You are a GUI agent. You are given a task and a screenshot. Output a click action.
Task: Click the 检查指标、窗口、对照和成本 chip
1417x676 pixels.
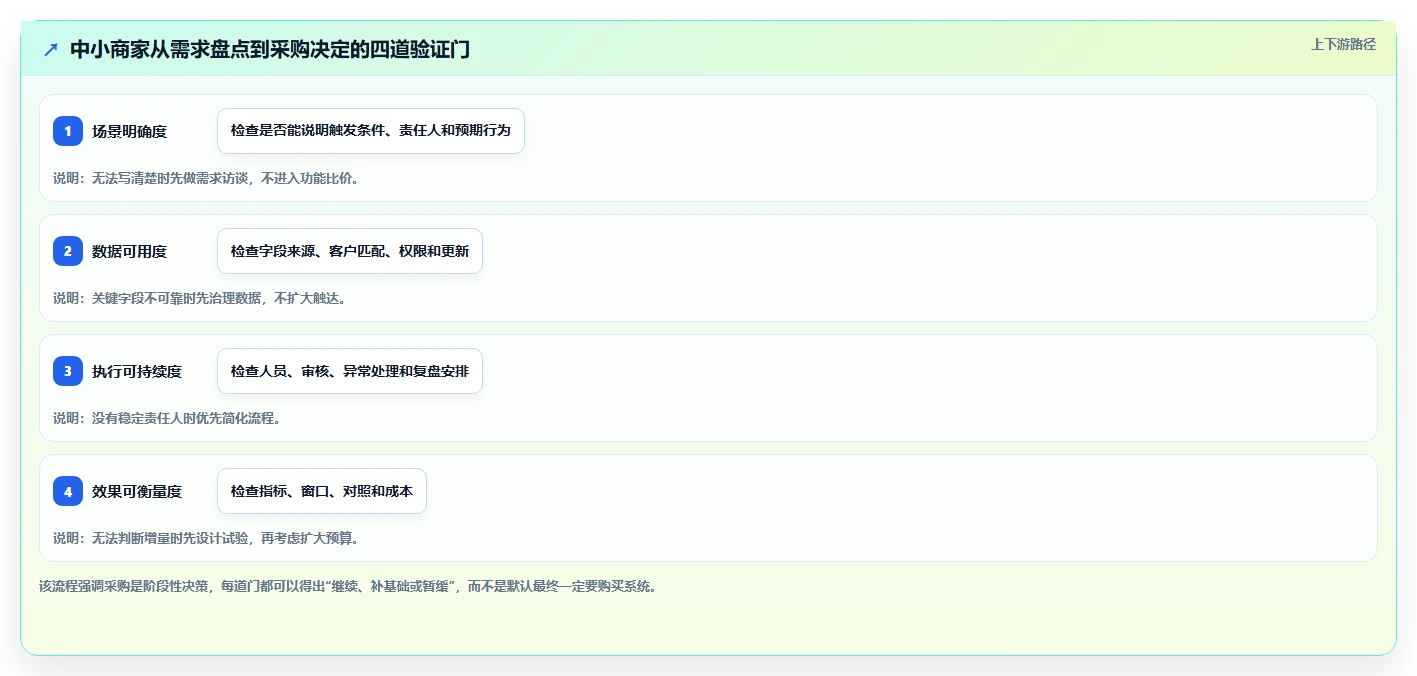(x=322, y=491)
